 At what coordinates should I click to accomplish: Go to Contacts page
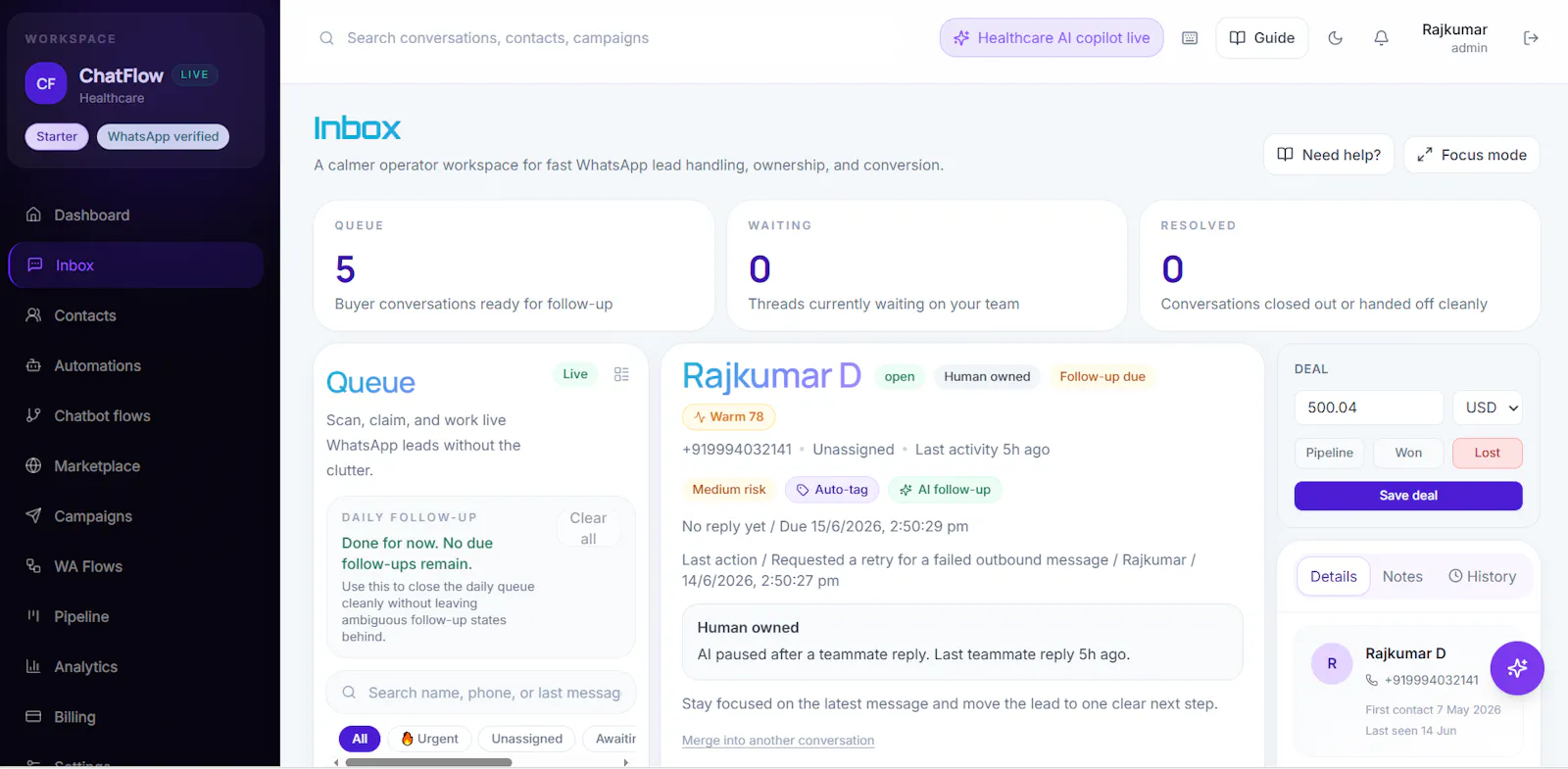(136, 315)
